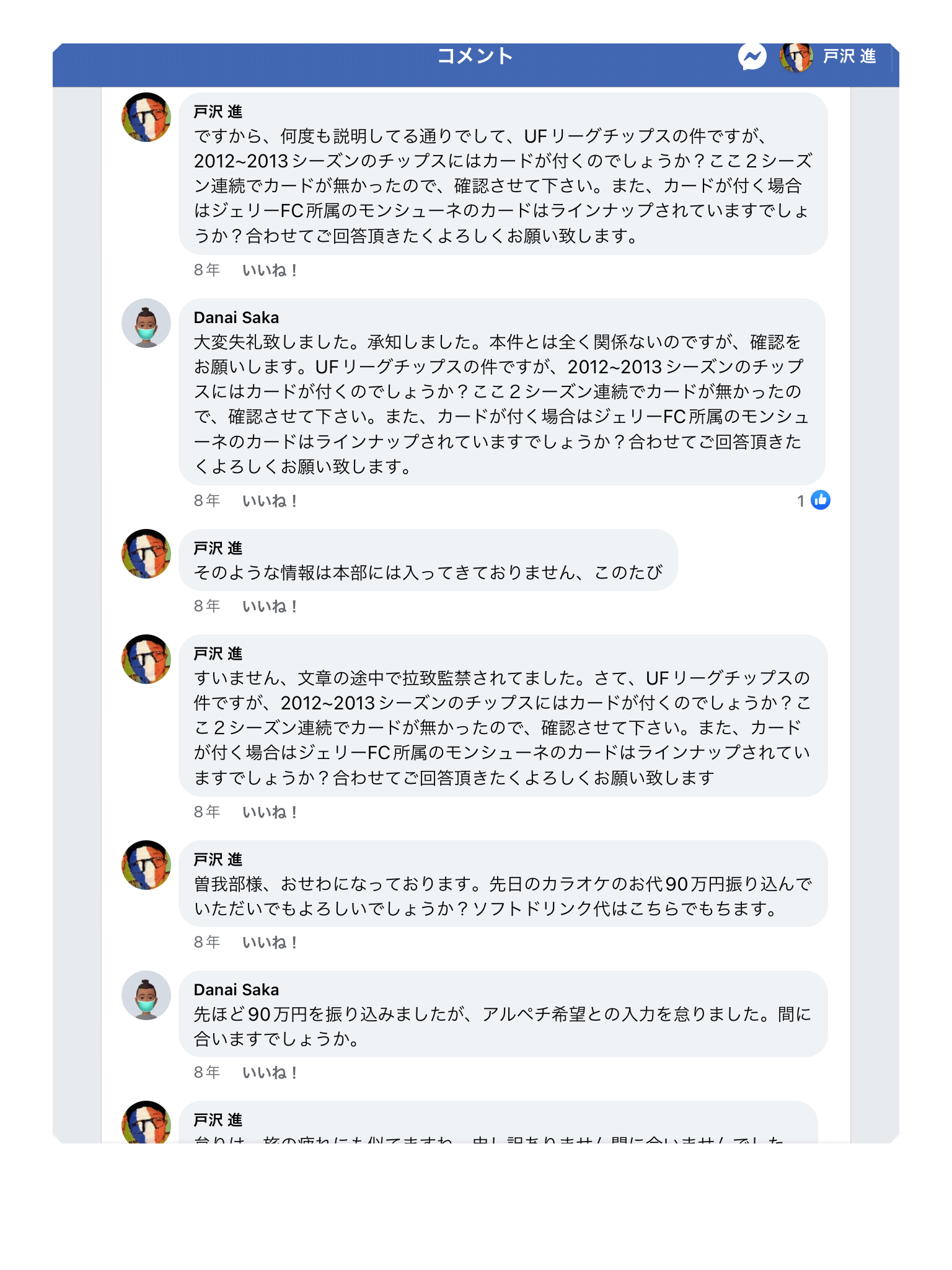Like Danai Saka's '大変失礼致しました' comment
Viewport: 952px width, 1270px height.
tap(270, 501)
